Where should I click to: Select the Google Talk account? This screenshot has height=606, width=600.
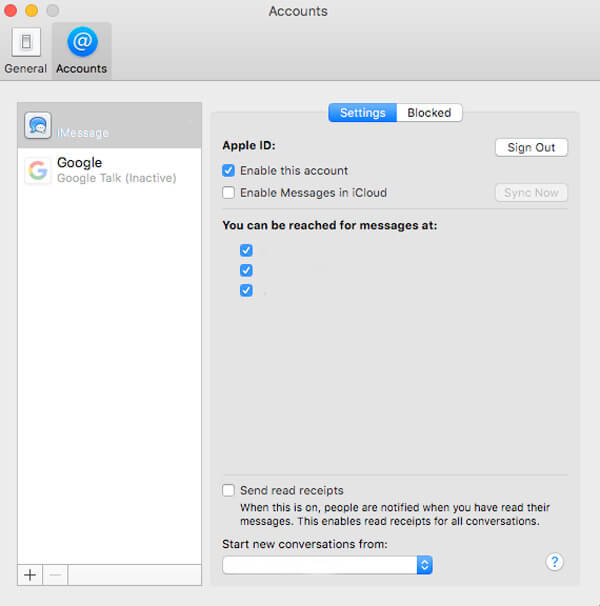[109, 170]
